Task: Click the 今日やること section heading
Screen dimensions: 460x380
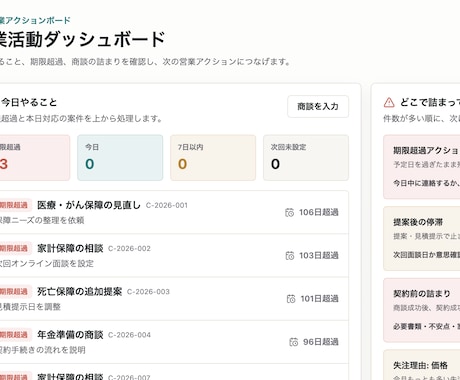Action: point(29,102)
